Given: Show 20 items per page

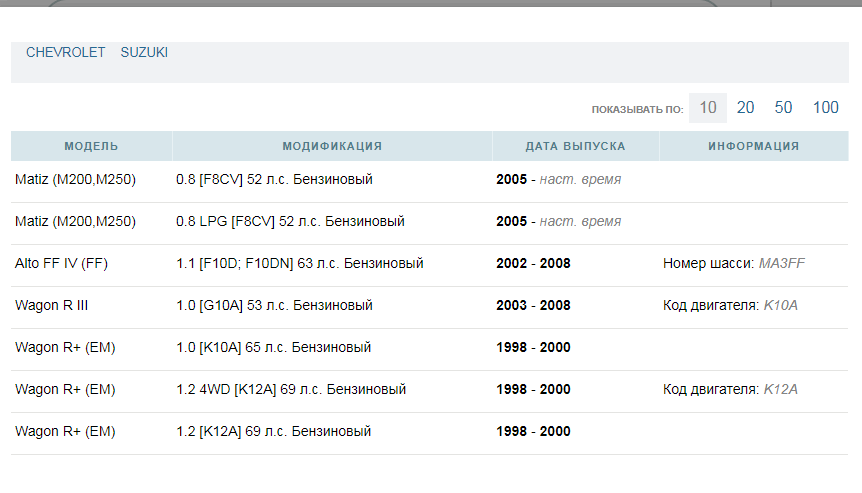Looking at the screenshot, I should point(745,108).
